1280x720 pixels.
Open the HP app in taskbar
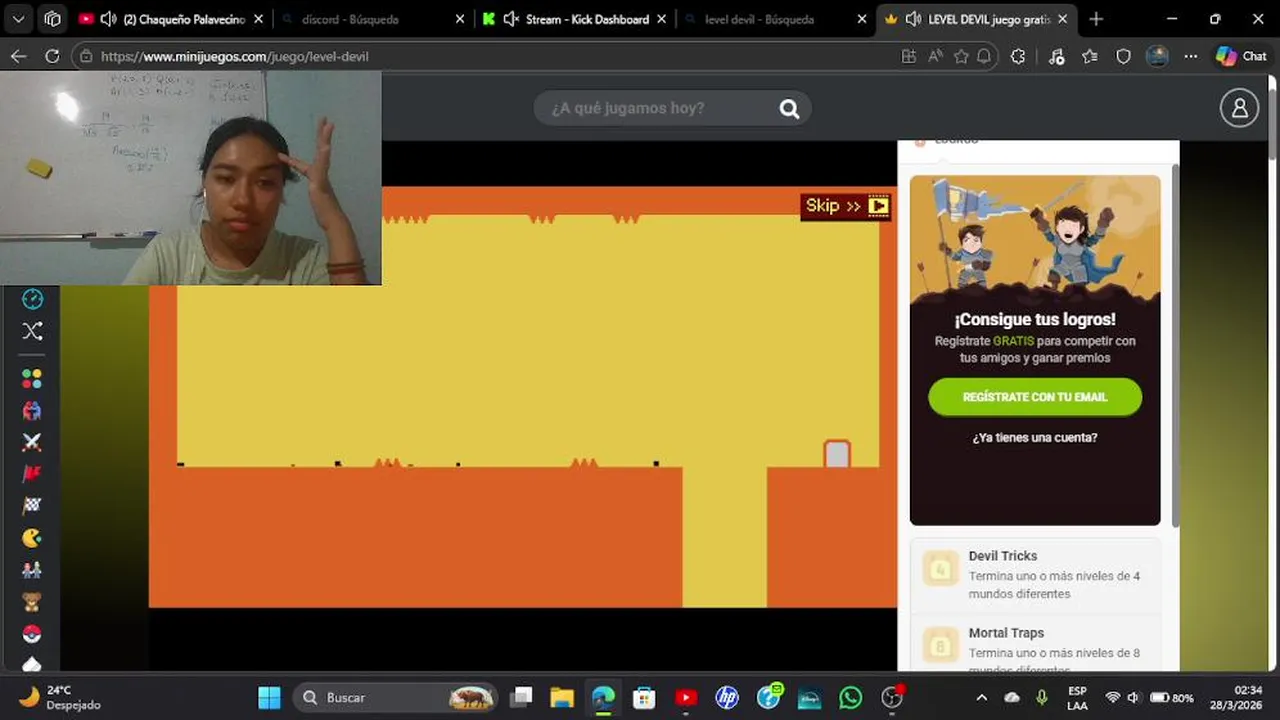[x=727, y=697]
